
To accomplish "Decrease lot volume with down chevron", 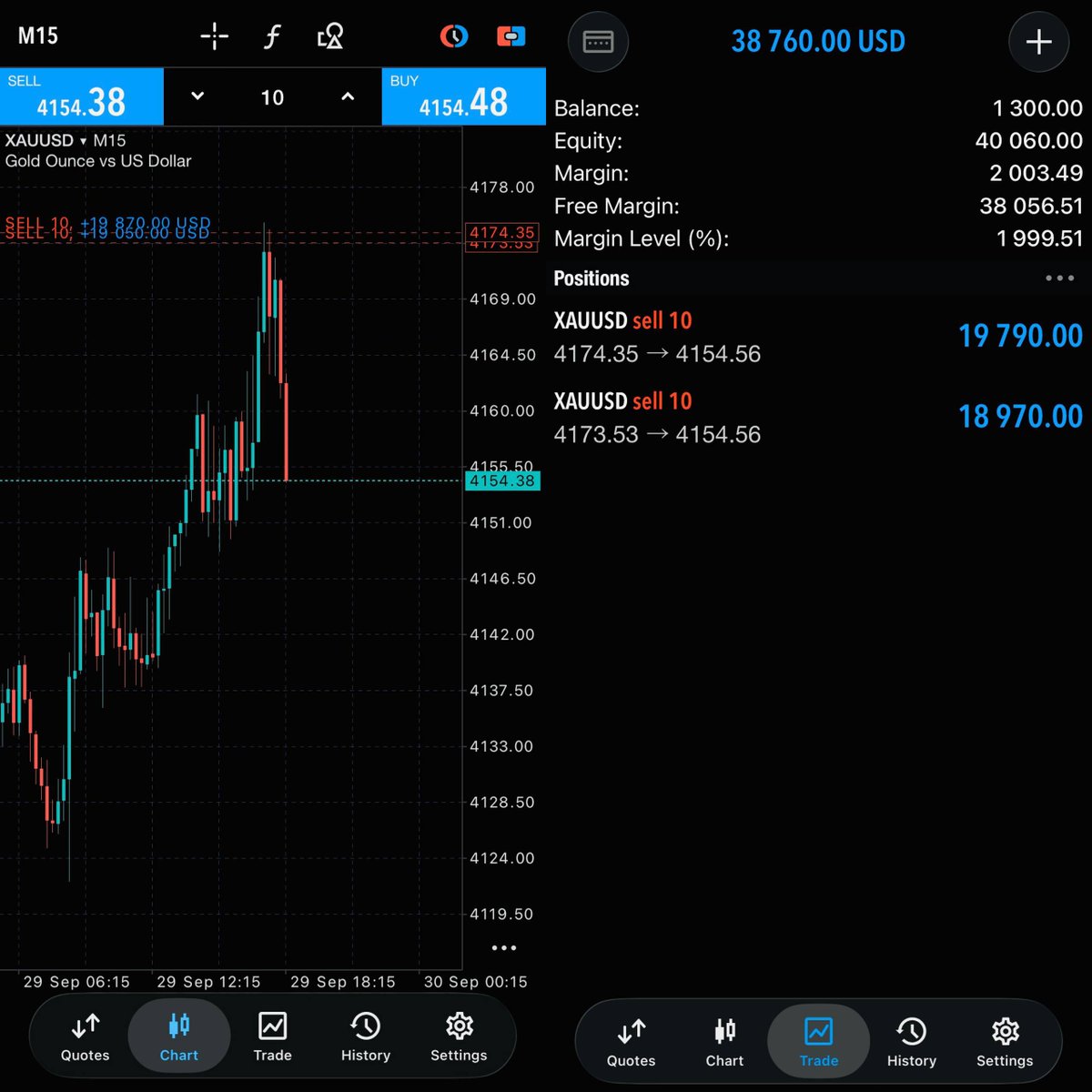I will [x=197, y=96].
